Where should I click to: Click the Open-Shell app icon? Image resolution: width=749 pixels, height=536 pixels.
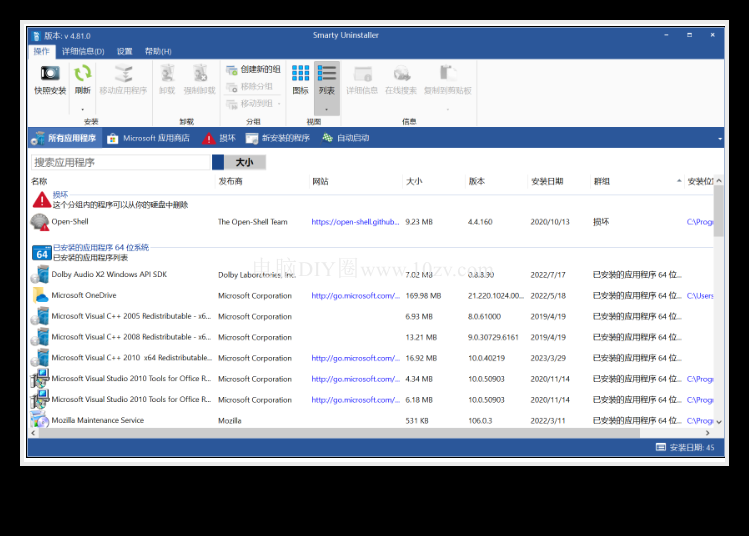(x=40, y=222)
